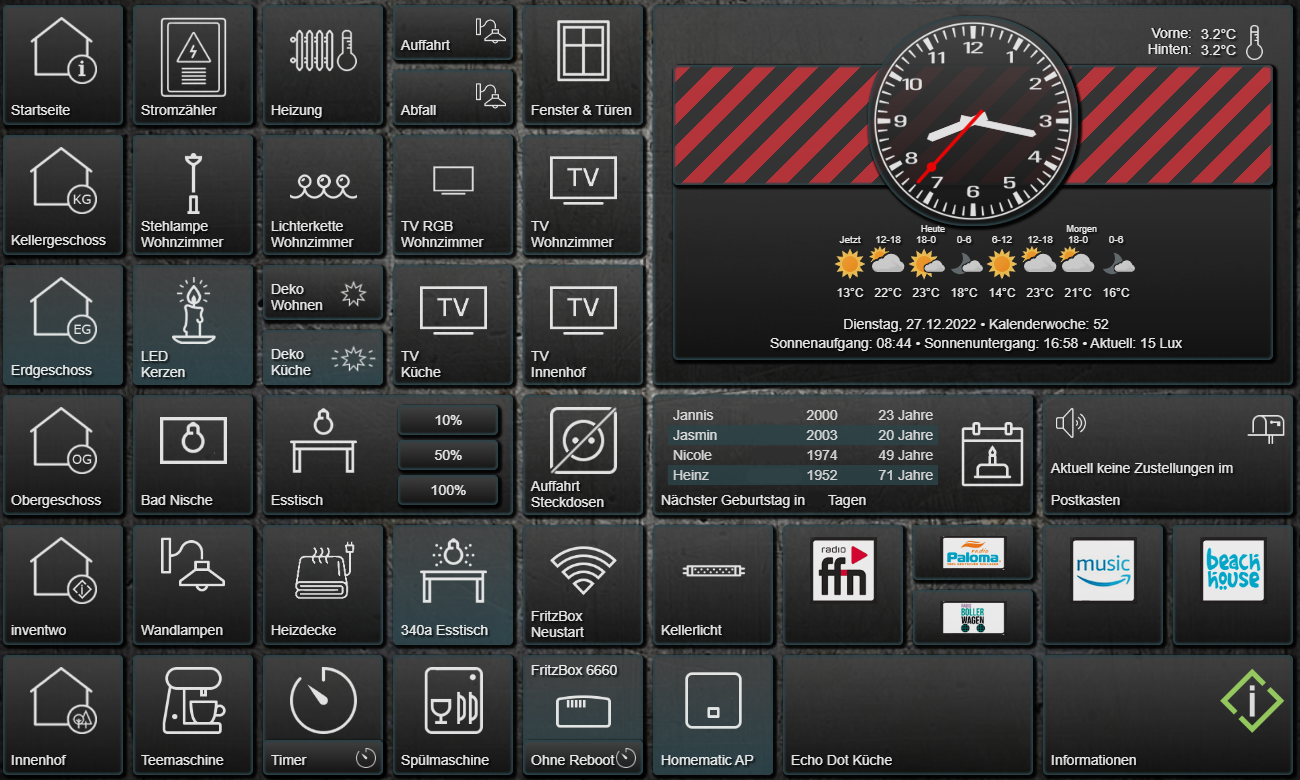Set Esstisch dimmer to 10%
This screenshot has height=780, width=1300.
coord(448,421)
